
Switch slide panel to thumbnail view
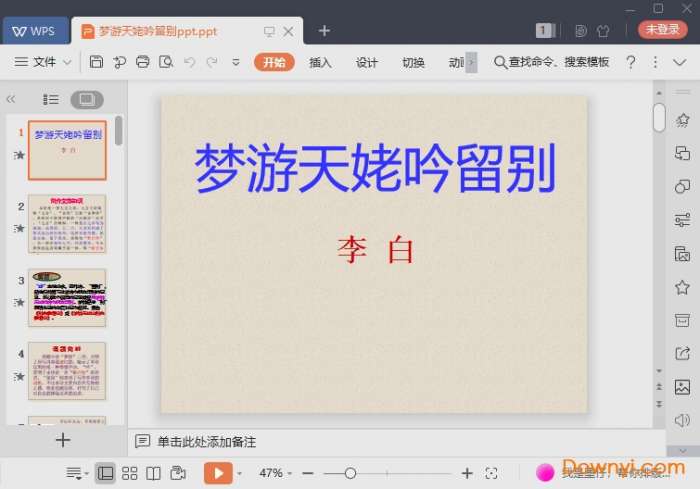[87, 99]
